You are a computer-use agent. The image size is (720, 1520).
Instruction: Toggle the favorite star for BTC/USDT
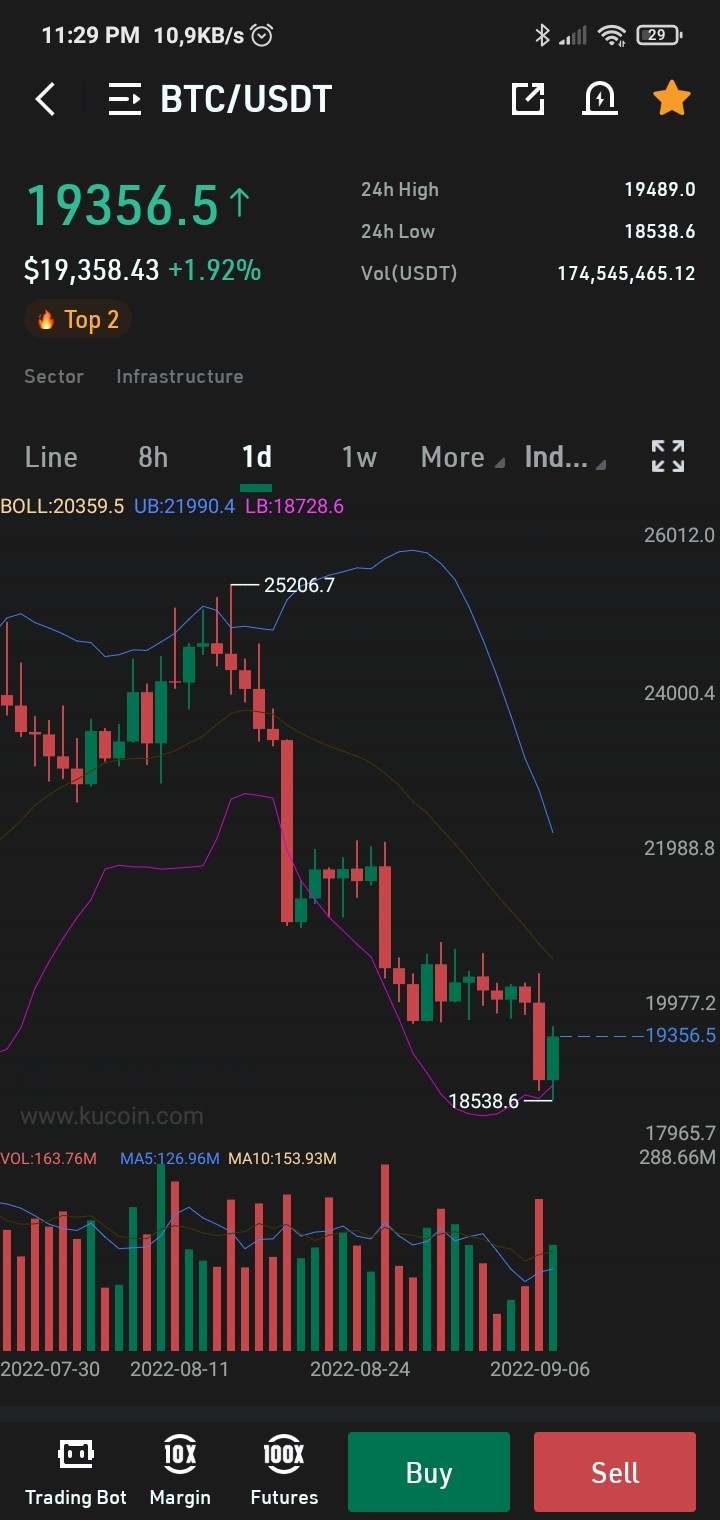671,98
